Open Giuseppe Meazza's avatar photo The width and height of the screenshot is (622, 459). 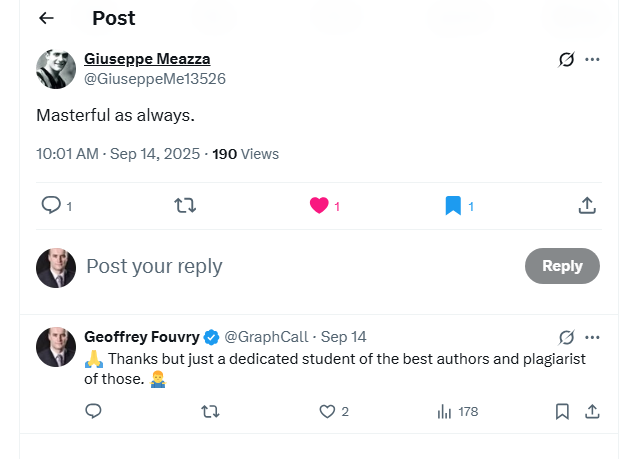coord(56,69)
